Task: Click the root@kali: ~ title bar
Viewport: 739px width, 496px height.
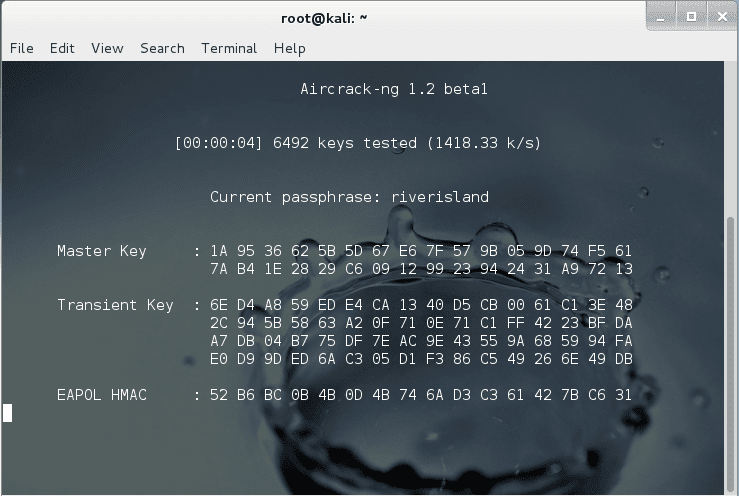Action: [324, 18]
